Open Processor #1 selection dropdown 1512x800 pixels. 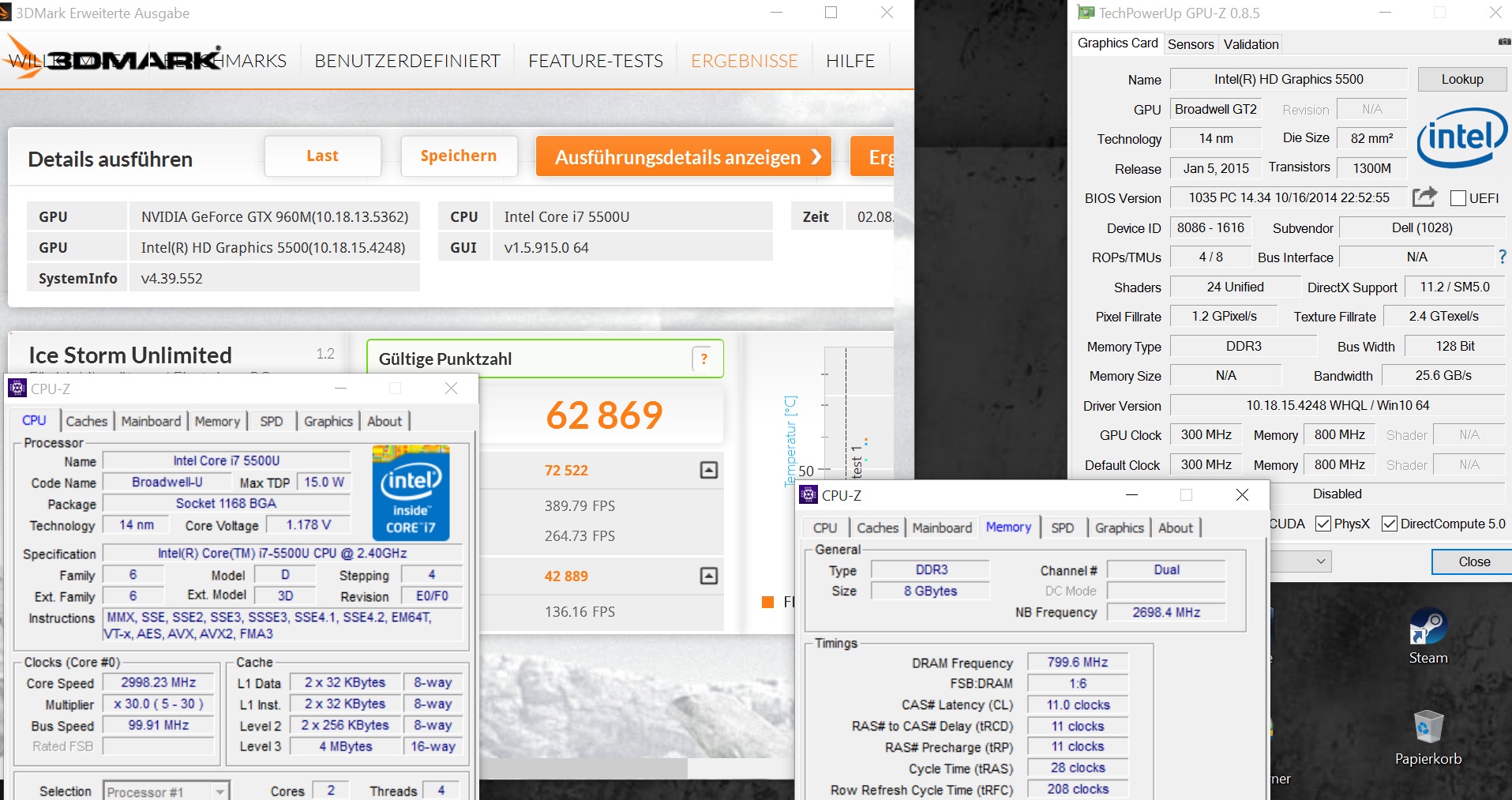[x=166, y=791]
